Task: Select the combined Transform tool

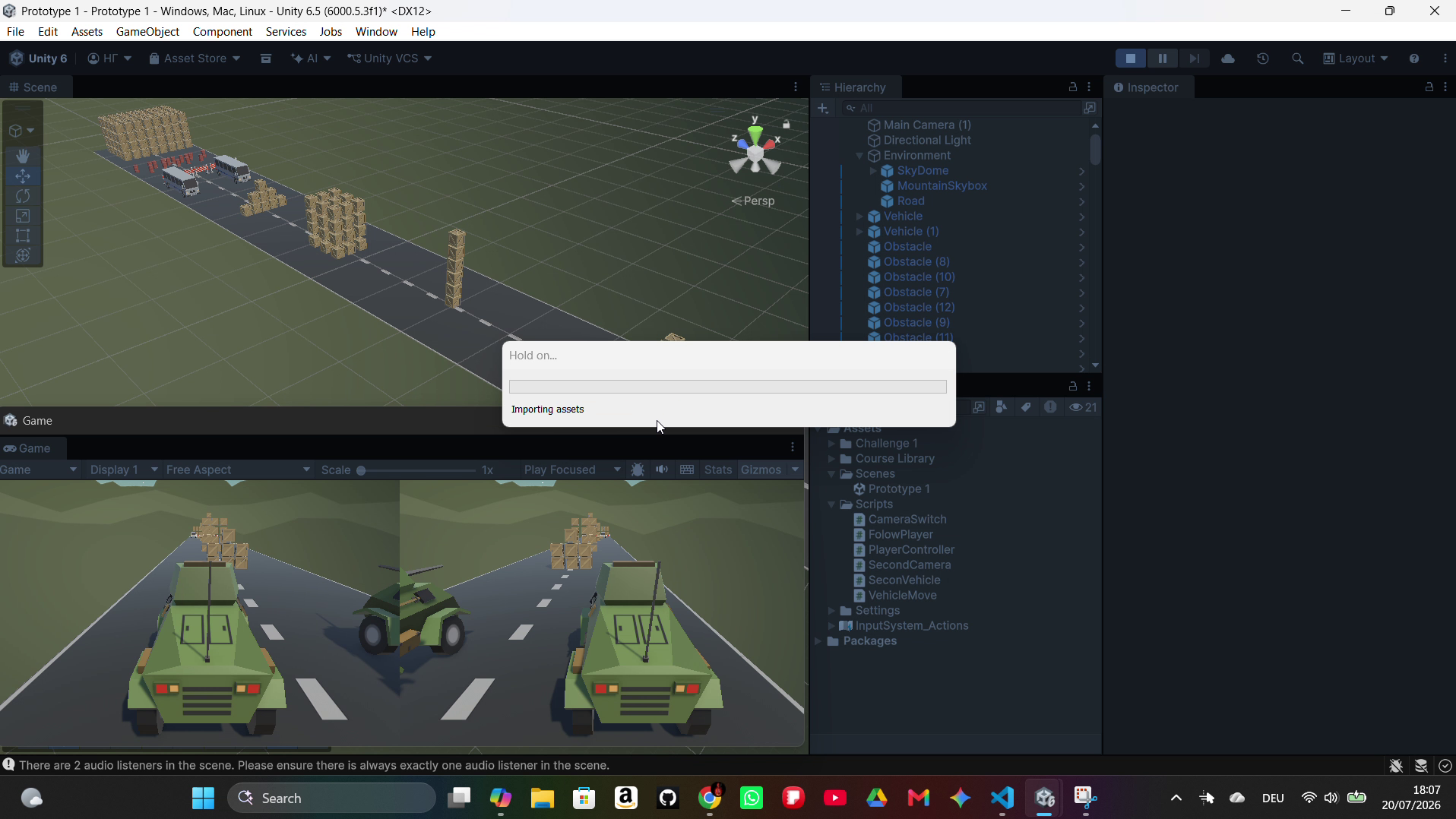Action: 23,255
